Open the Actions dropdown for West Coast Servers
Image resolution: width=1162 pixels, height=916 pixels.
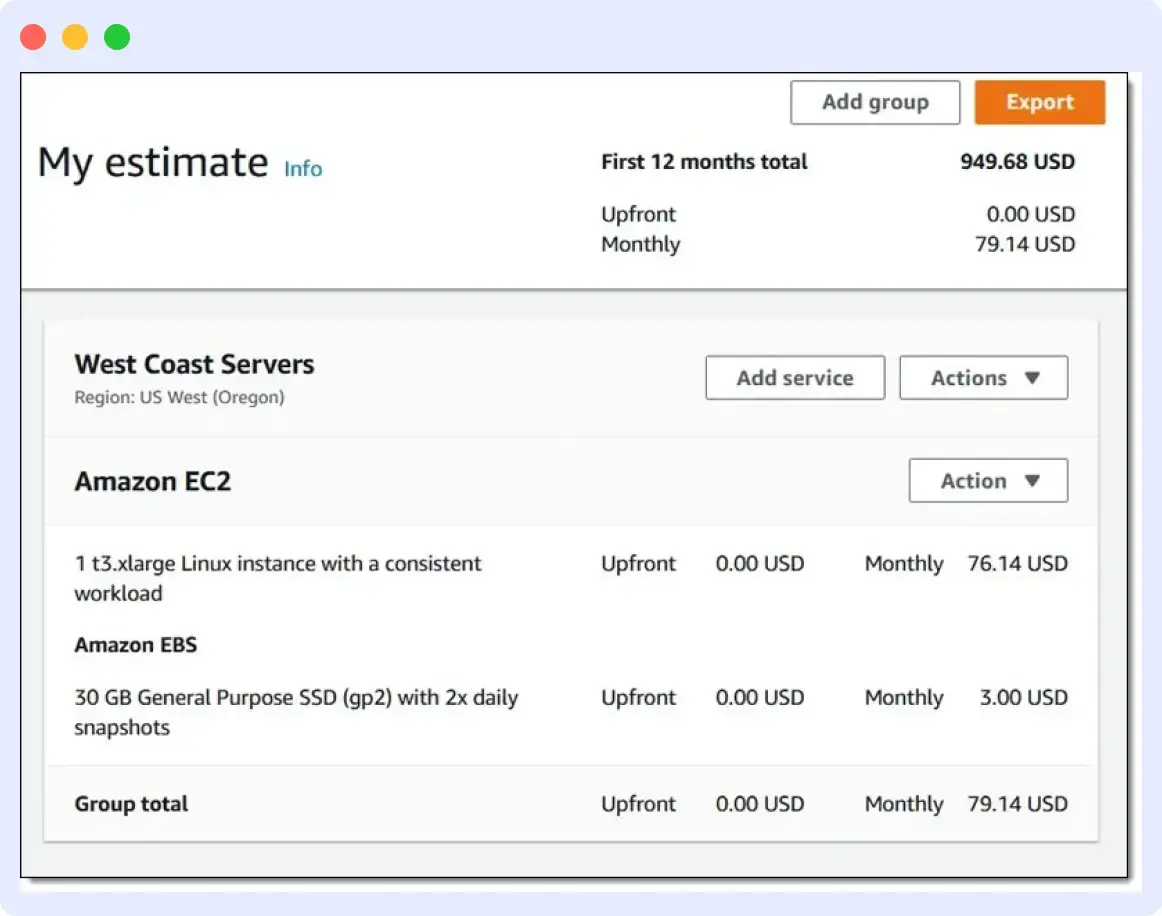[983, 377]
